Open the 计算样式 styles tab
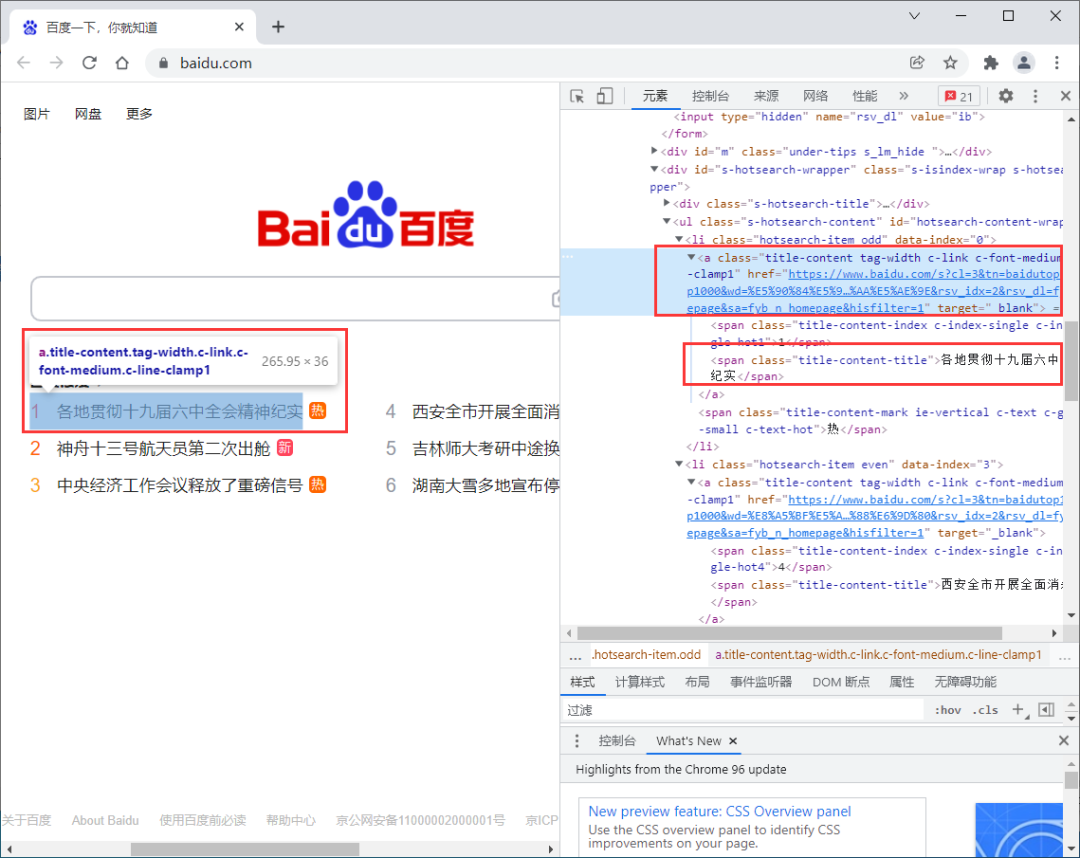 (639, 682)
